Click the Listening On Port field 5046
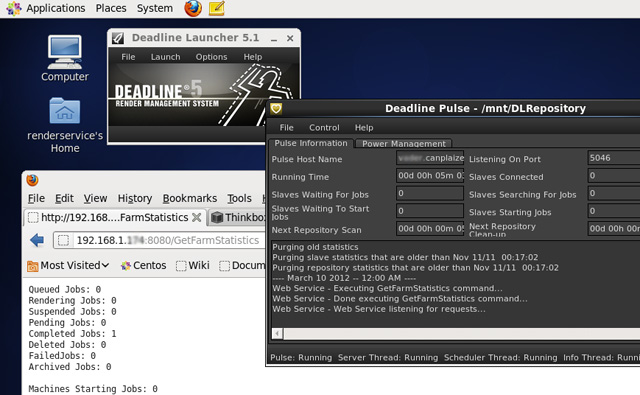This screenshot has height=395, width=640. click(x=614, y=158)
